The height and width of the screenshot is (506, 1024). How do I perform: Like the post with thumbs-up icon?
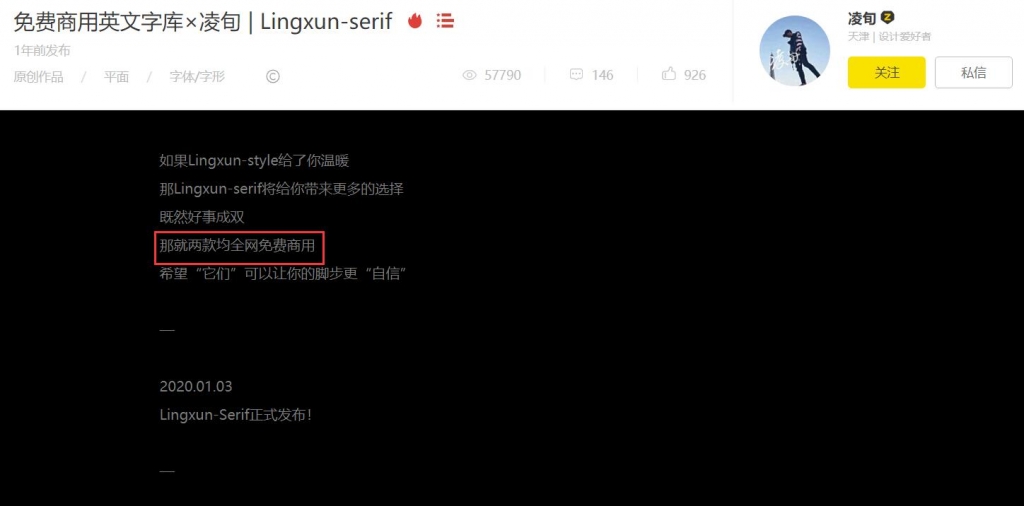[669, 74]
